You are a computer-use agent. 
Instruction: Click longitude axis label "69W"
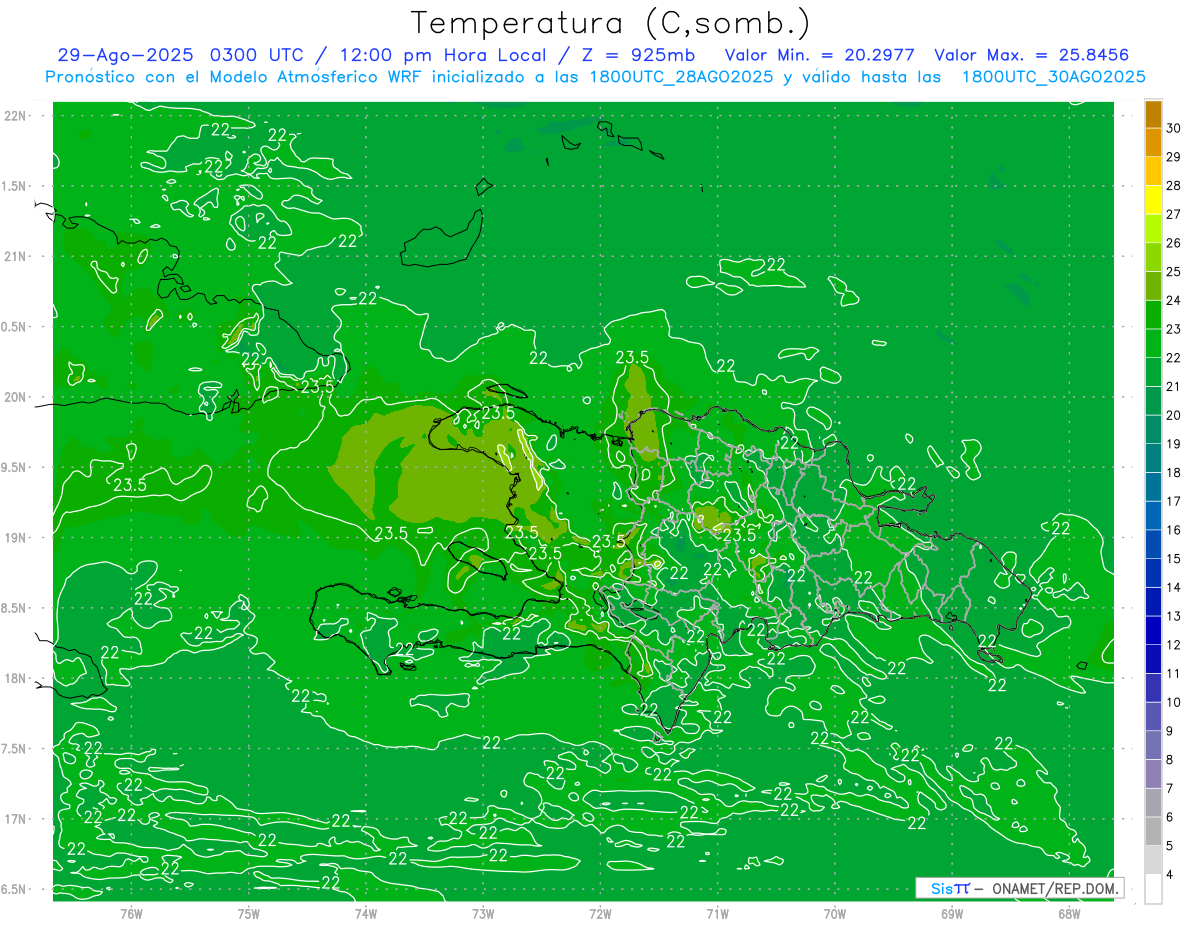point(952,912)
